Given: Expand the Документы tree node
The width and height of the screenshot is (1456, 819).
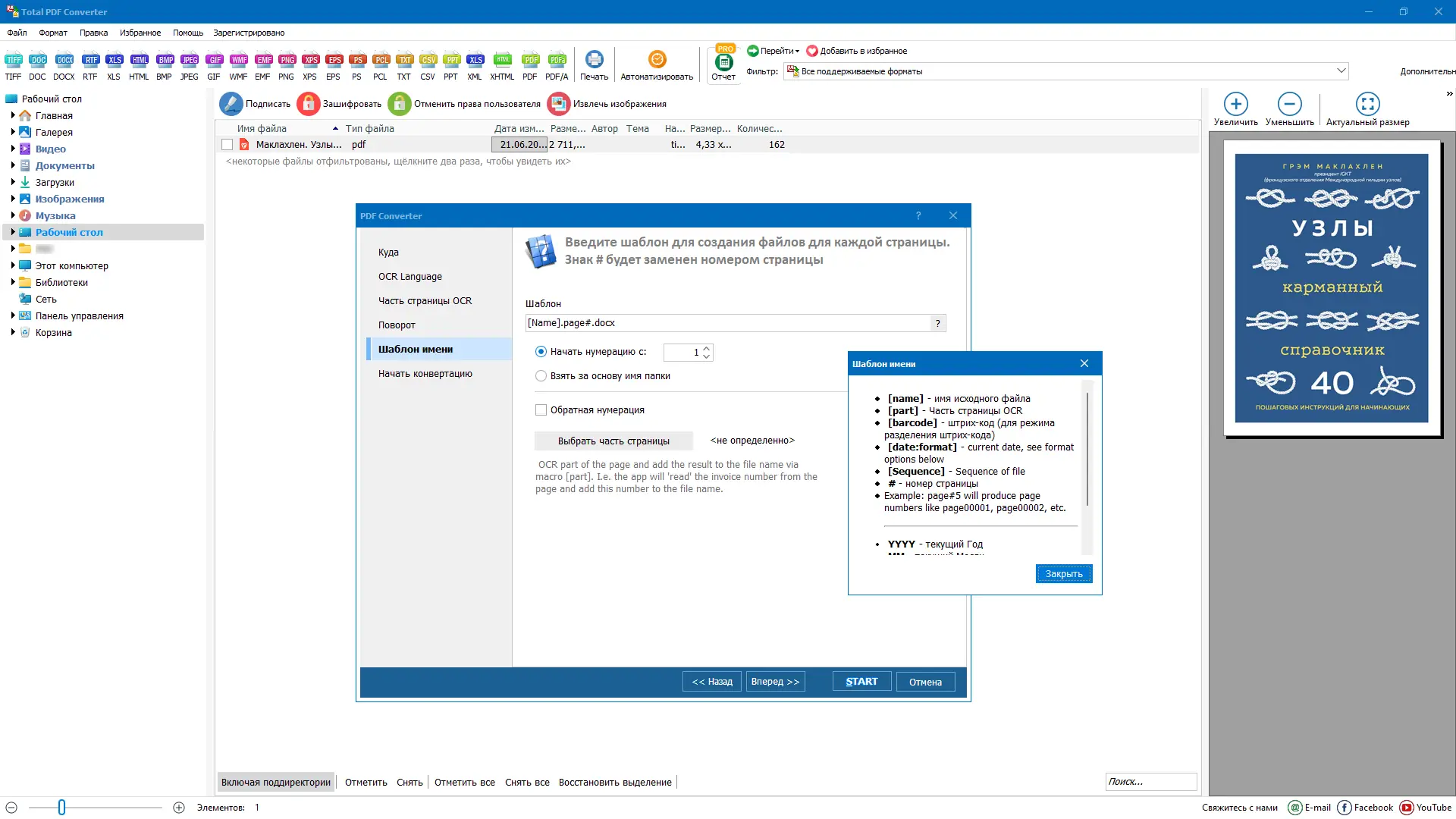Looking at the screenshot, I should (13, 165).
